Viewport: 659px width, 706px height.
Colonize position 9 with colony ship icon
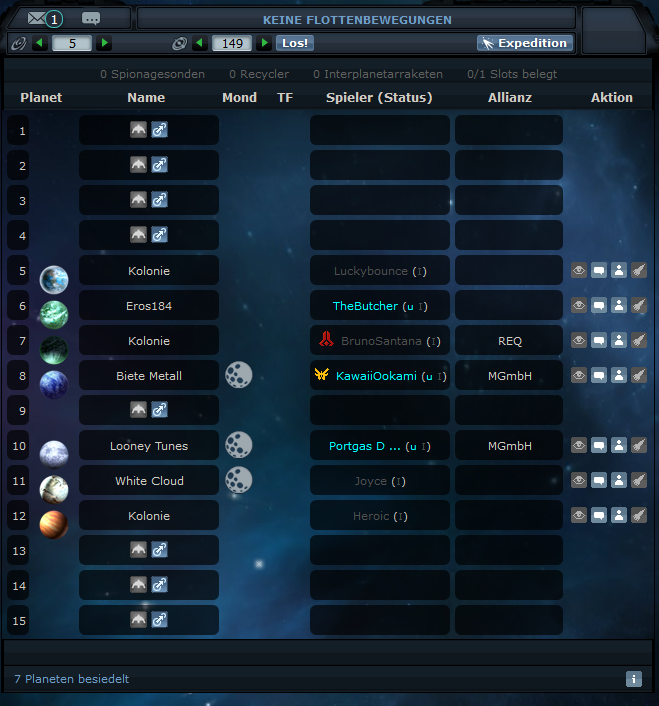[138, 410]
